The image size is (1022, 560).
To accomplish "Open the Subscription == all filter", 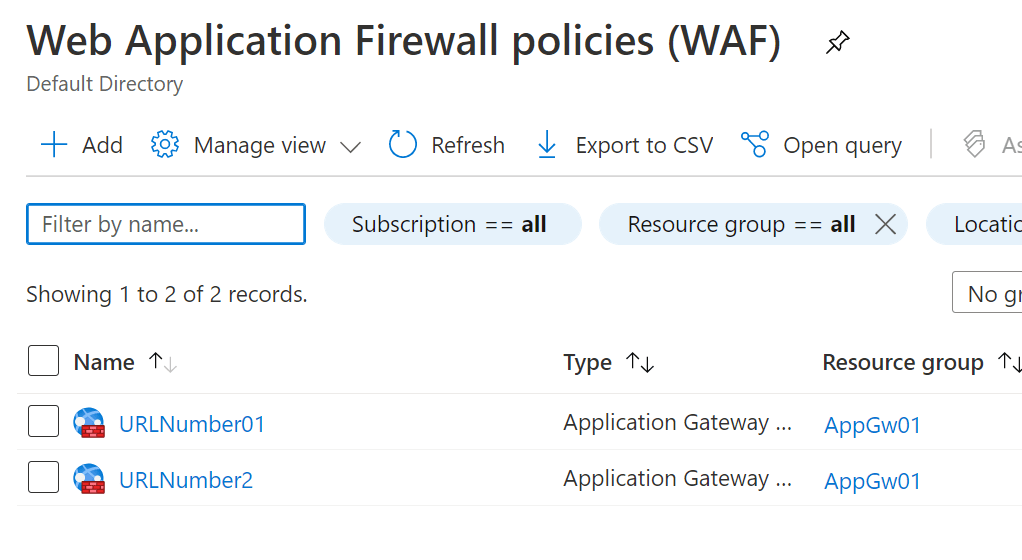I will coord(452,224).
